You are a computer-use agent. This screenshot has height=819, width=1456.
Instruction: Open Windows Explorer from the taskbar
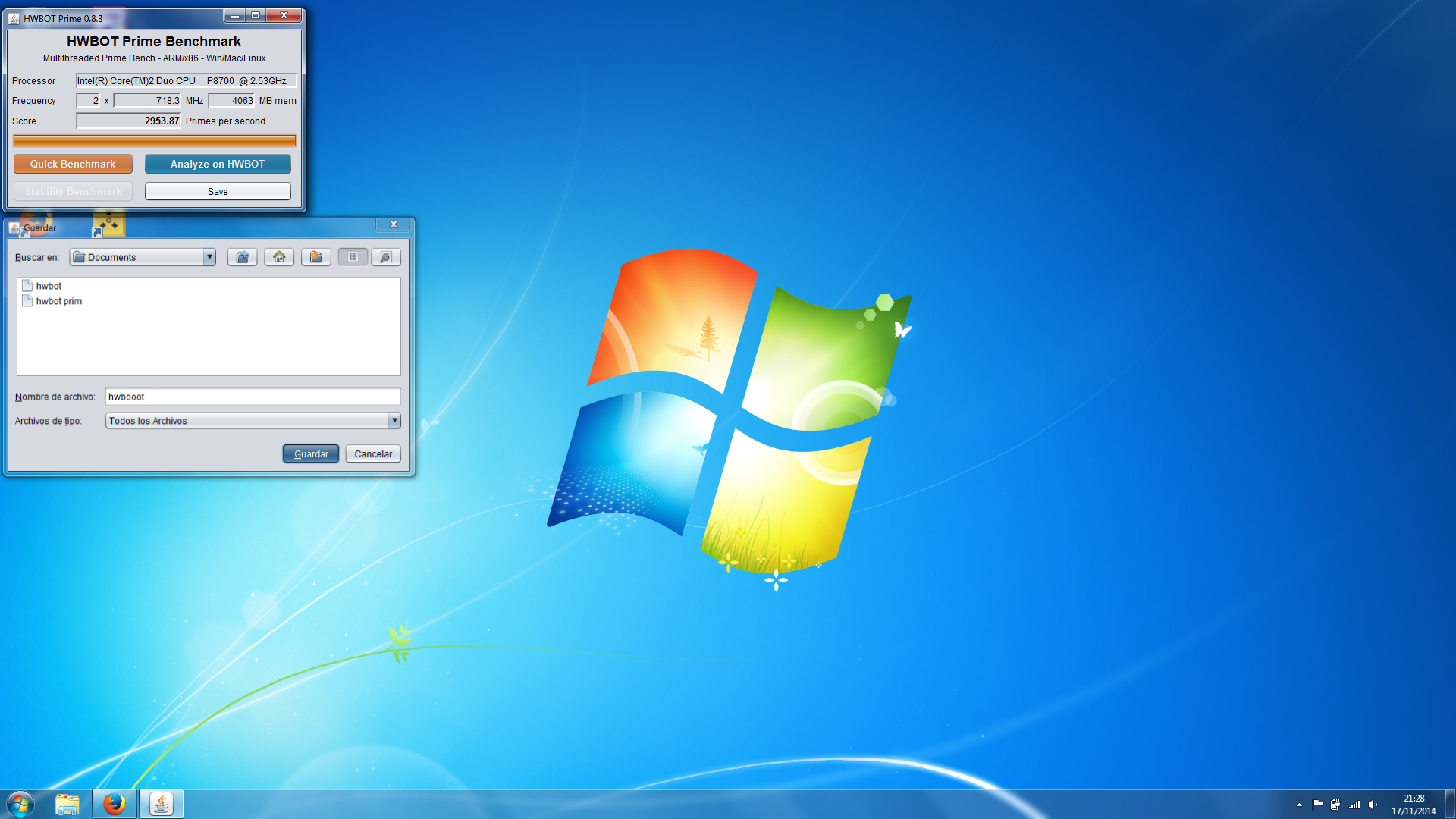coord(67,804)
